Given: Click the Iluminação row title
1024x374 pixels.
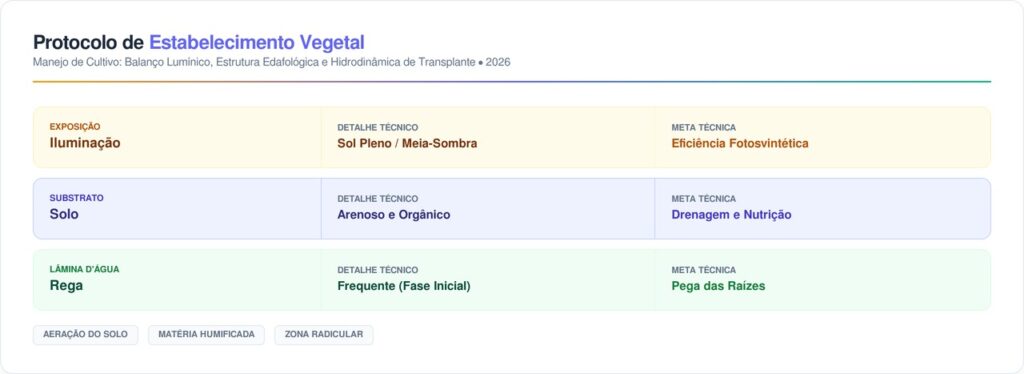Looking at the screenshot, I should (x=85, y=144).
